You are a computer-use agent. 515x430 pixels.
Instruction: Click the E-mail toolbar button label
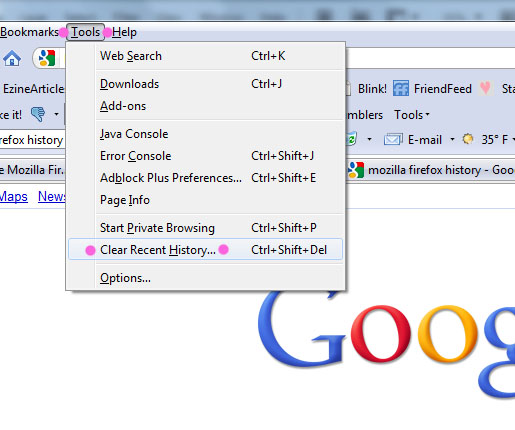click(425, 139)
